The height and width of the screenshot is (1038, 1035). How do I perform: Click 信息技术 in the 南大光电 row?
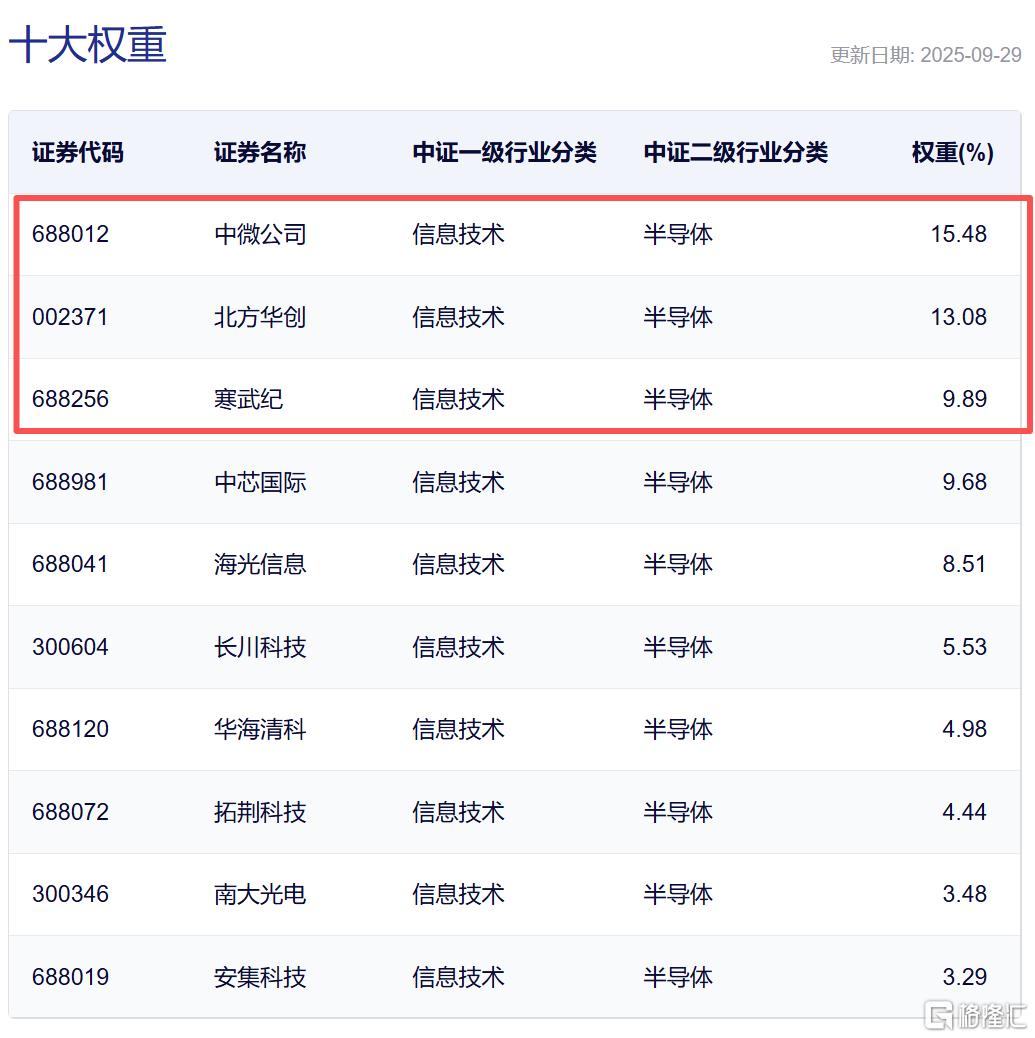[x=458, y=894]
